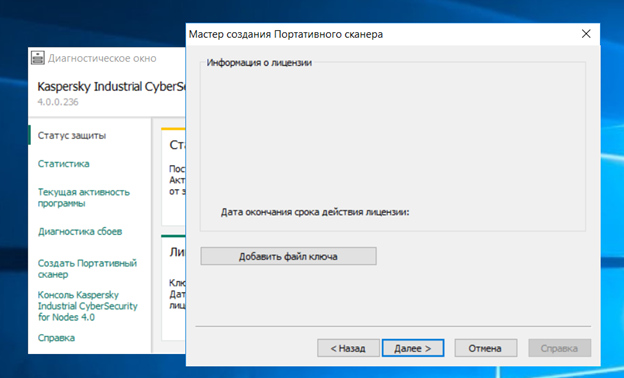Cancel the wizard with Отмена

tap(486, 348)
